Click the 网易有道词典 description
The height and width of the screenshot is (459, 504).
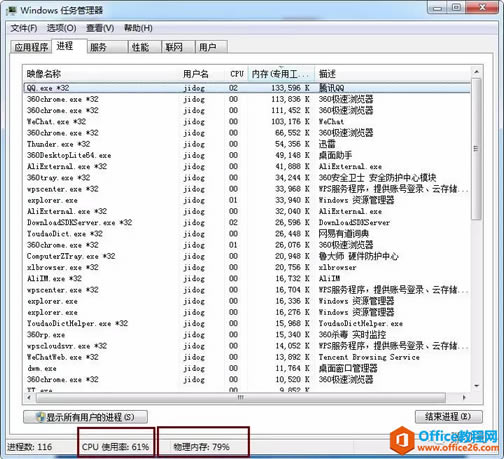pos(344,234)
